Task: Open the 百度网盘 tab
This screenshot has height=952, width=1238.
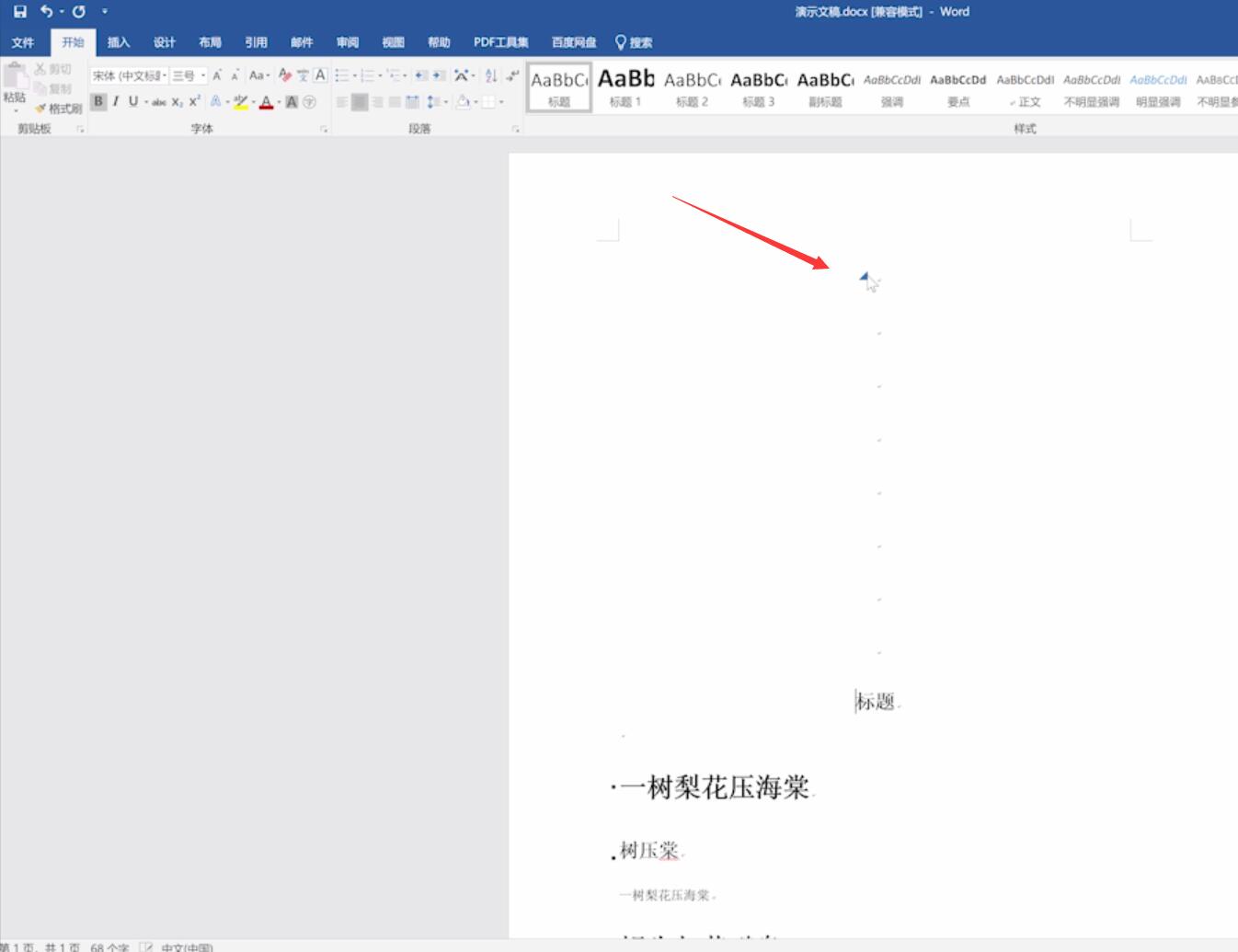Action: (x=574, y=42)
